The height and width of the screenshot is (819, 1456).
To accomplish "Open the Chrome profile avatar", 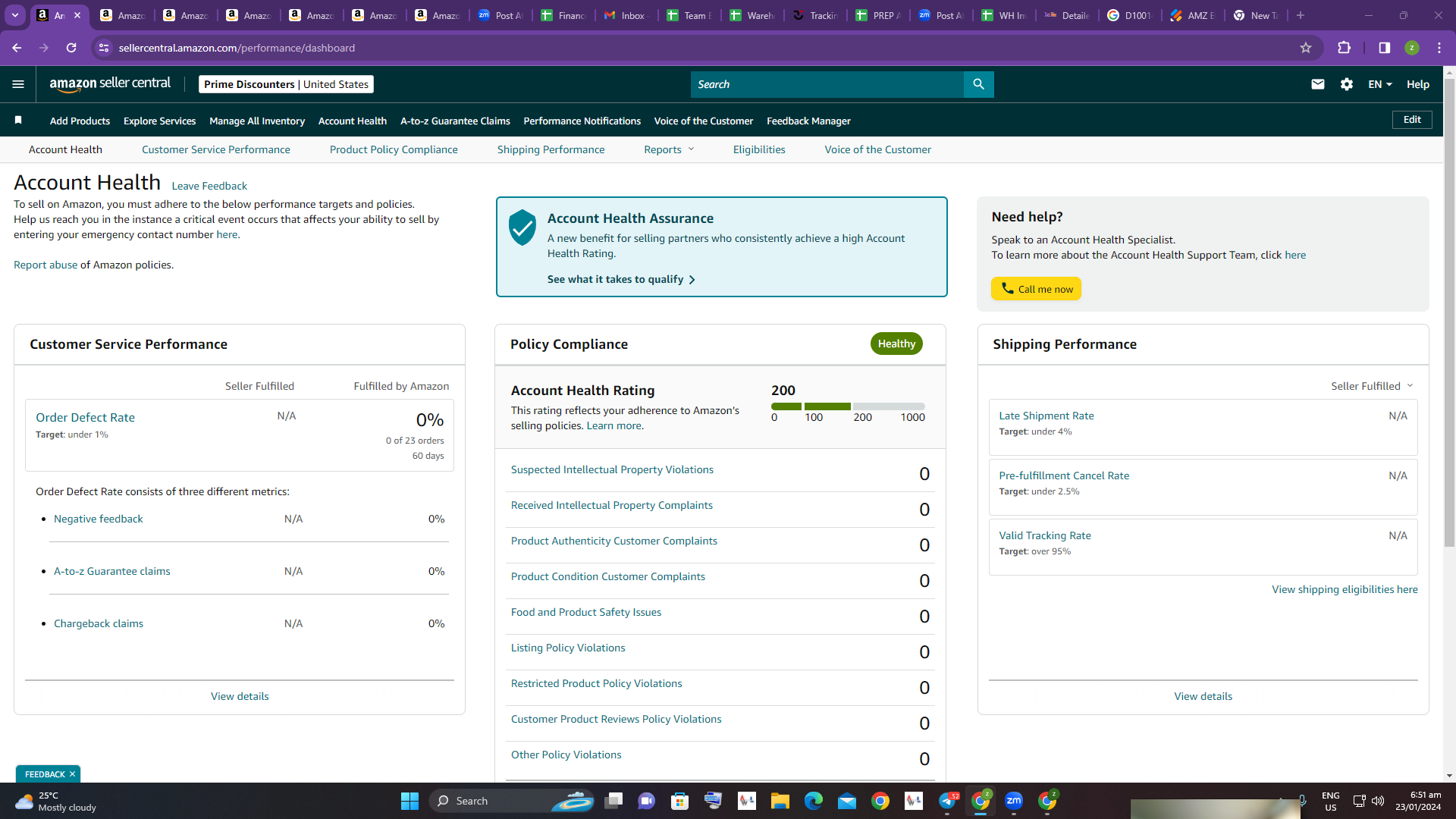I will pyautogui.click(x=1412, y=48).
